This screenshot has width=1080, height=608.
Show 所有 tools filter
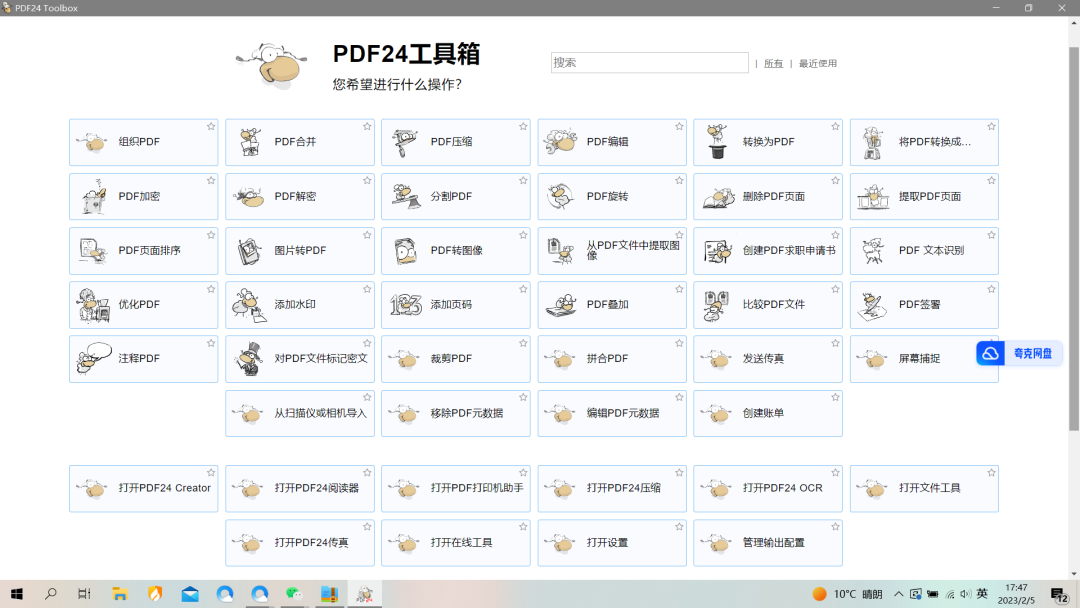coord(773,63)
